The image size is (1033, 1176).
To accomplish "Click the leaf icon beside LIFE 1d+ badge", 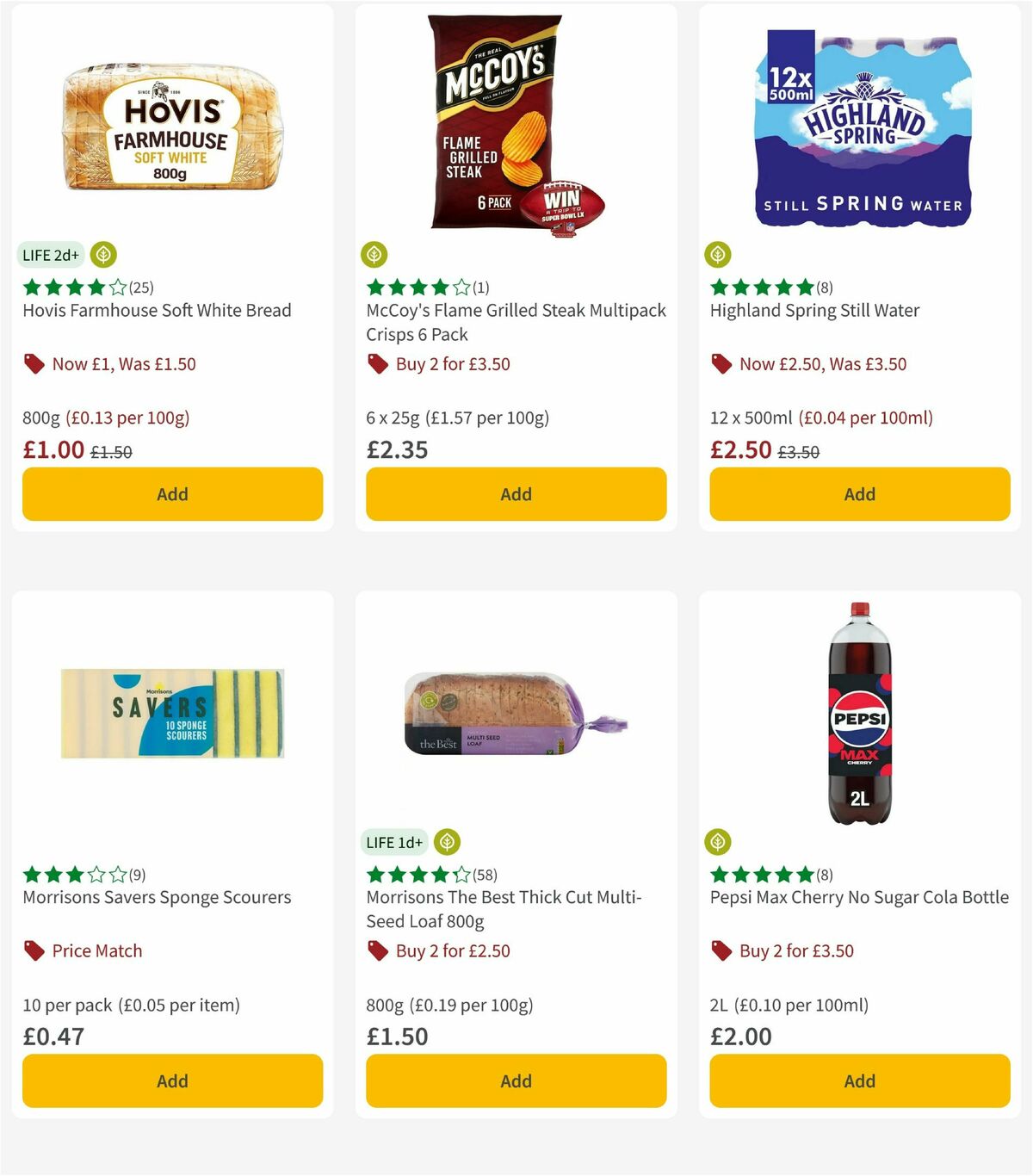I will (446, 842).
